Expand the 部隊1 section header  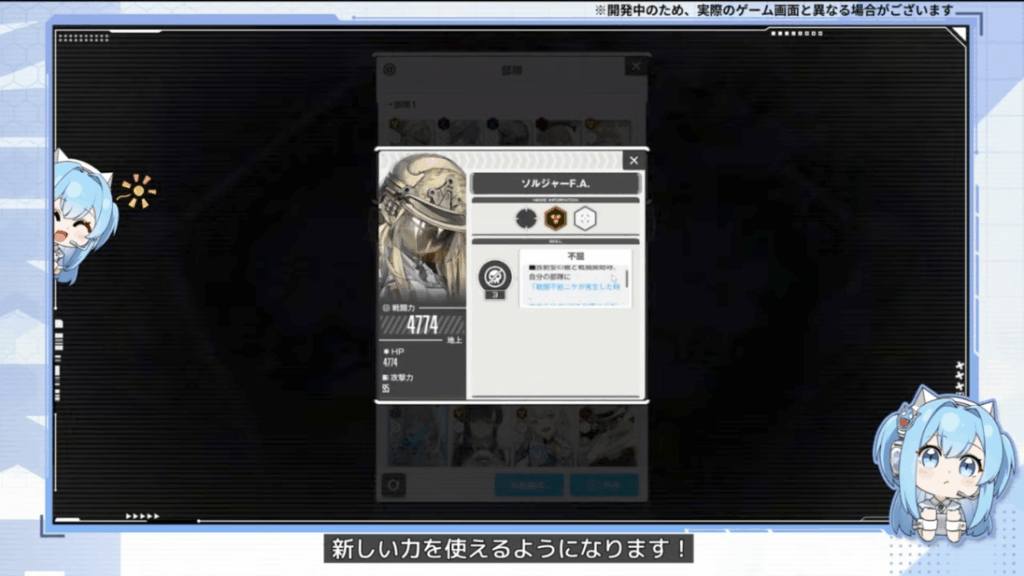pyautogui.click(x=405, y=104)
